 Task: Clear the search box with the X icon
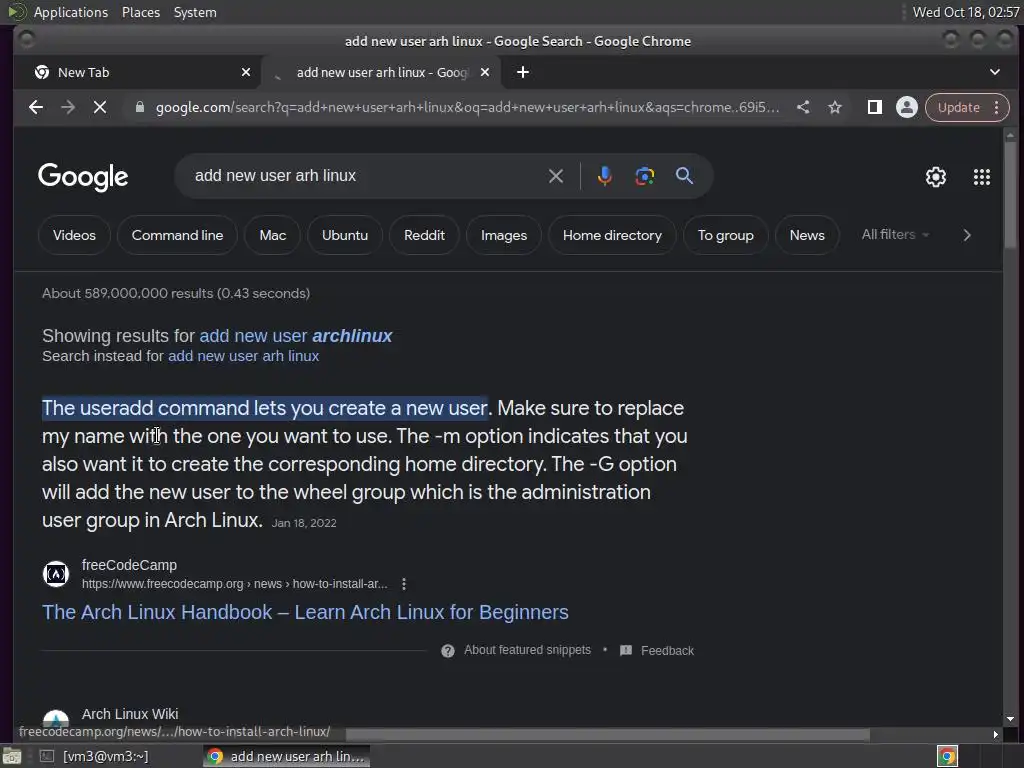point(556,176)
